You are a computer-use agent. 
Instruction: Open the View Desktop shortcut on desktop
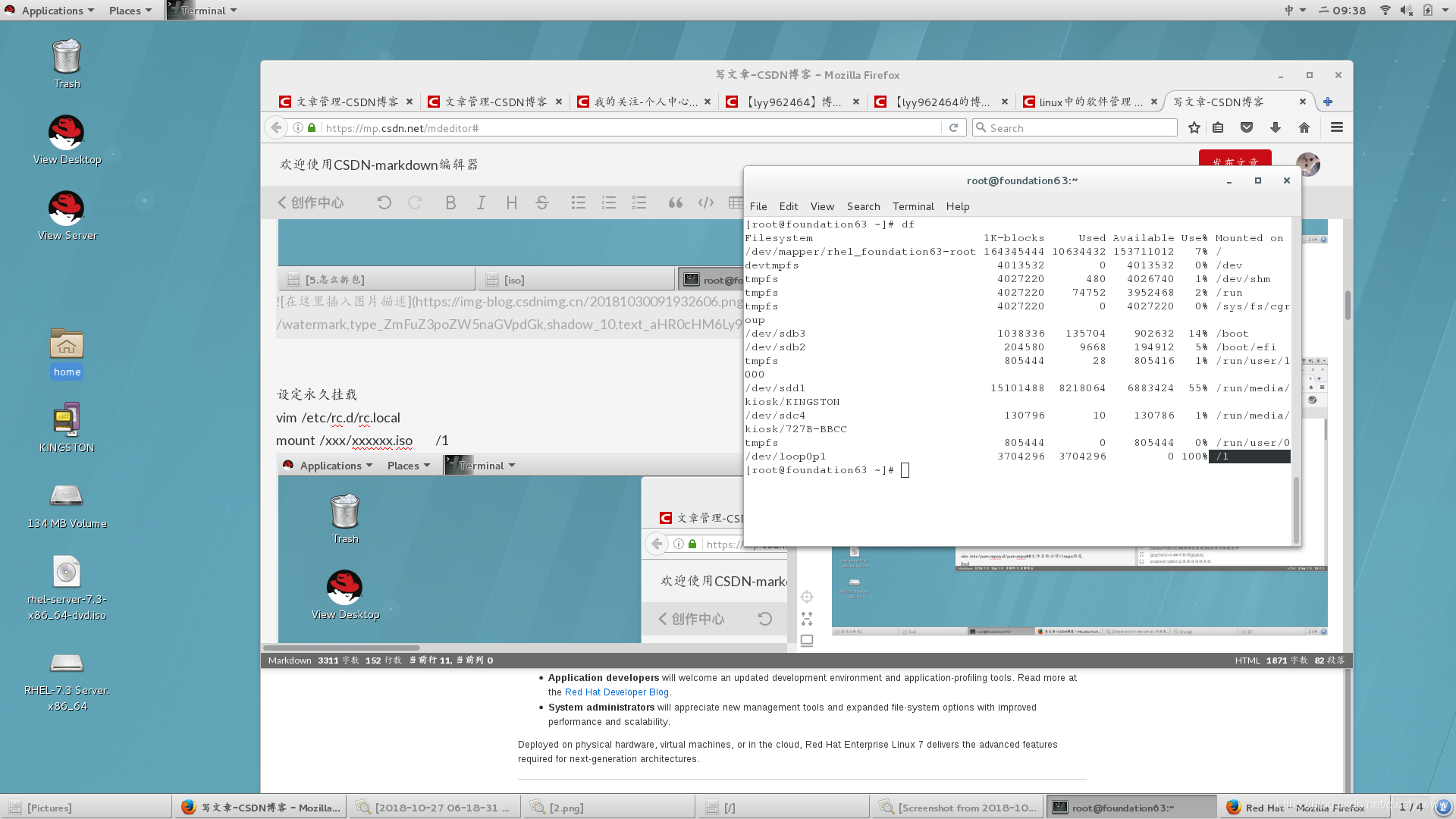coord(67,140)
